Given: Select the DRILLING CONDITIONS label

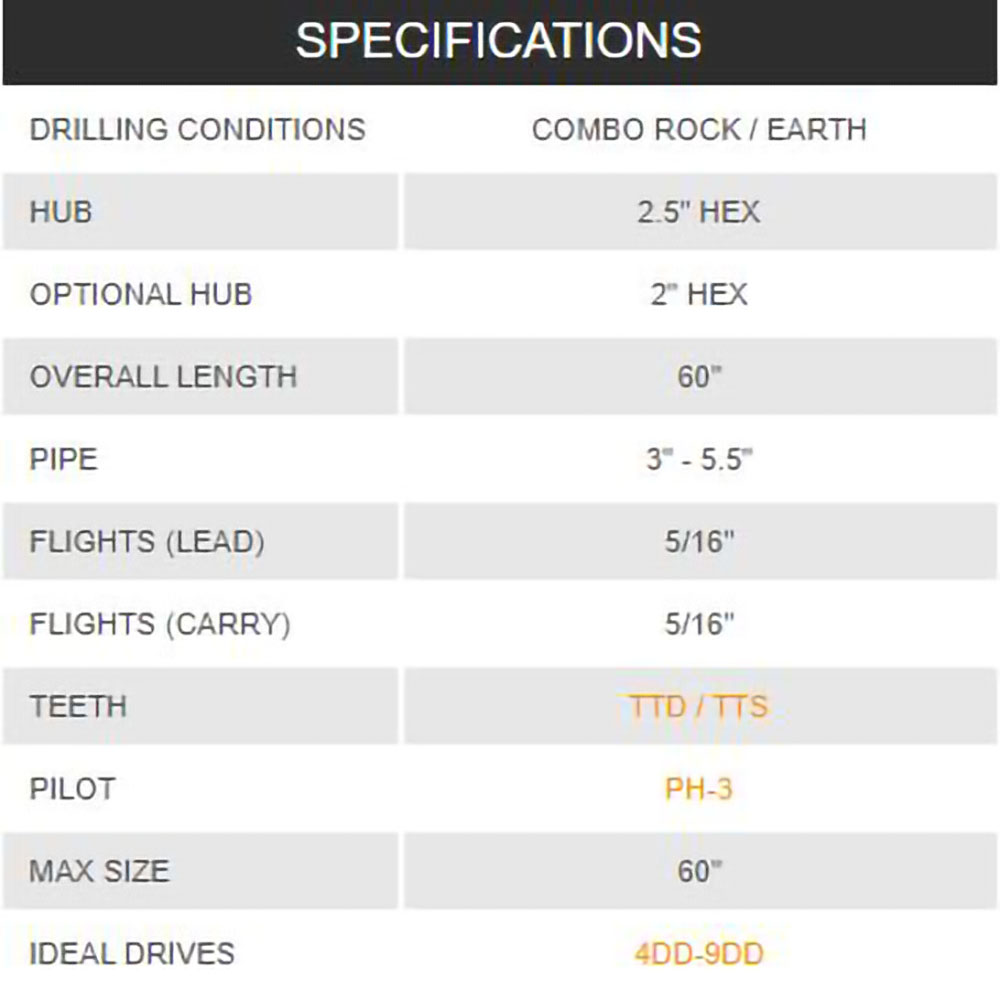Looking at the screenshot, I should (197, 130).
